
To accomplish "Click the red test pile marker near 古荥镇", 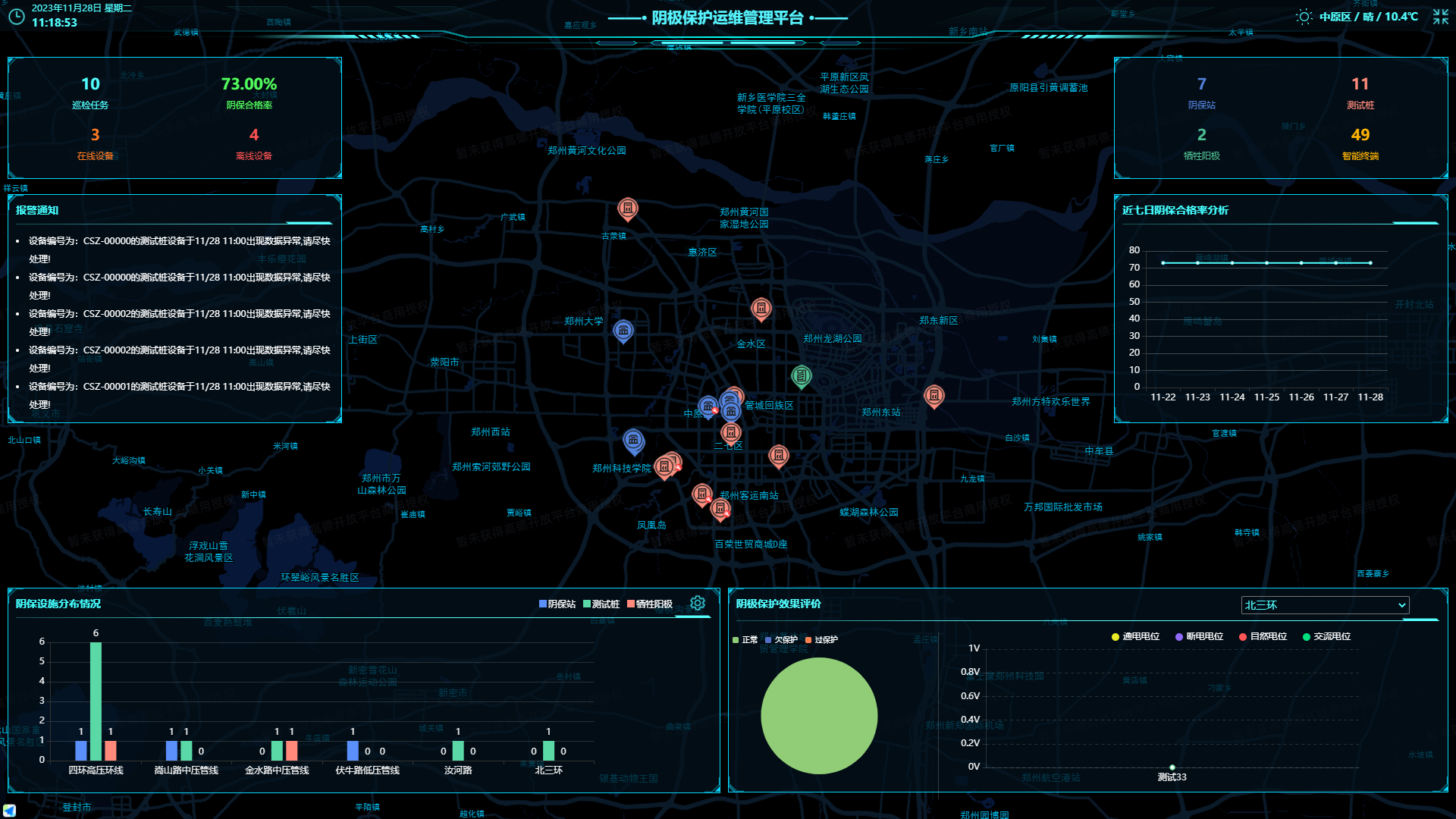I will (627, 209).
